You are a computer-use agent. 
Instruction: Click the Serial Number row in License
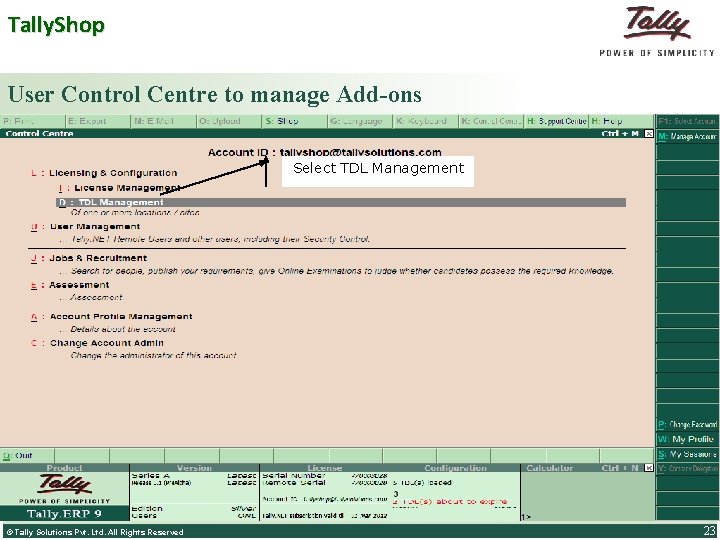325,476
